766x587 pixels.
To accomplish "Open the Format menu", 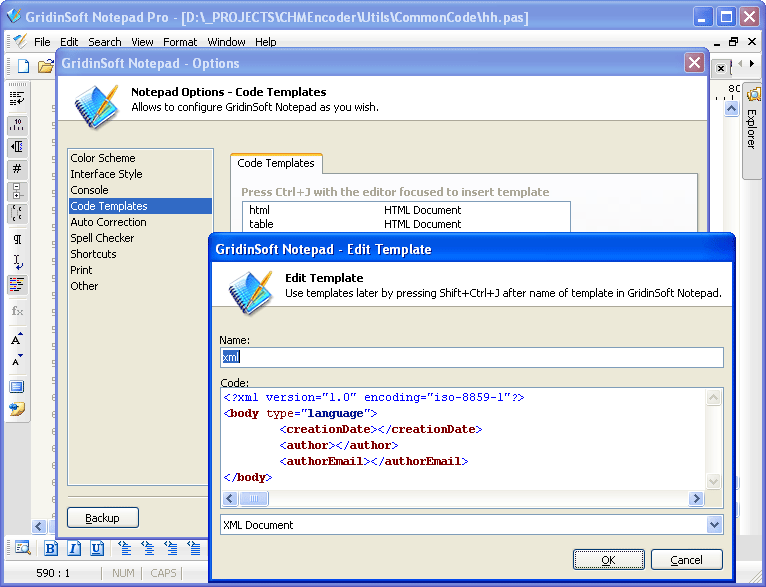I will click(x=180, y=42).
